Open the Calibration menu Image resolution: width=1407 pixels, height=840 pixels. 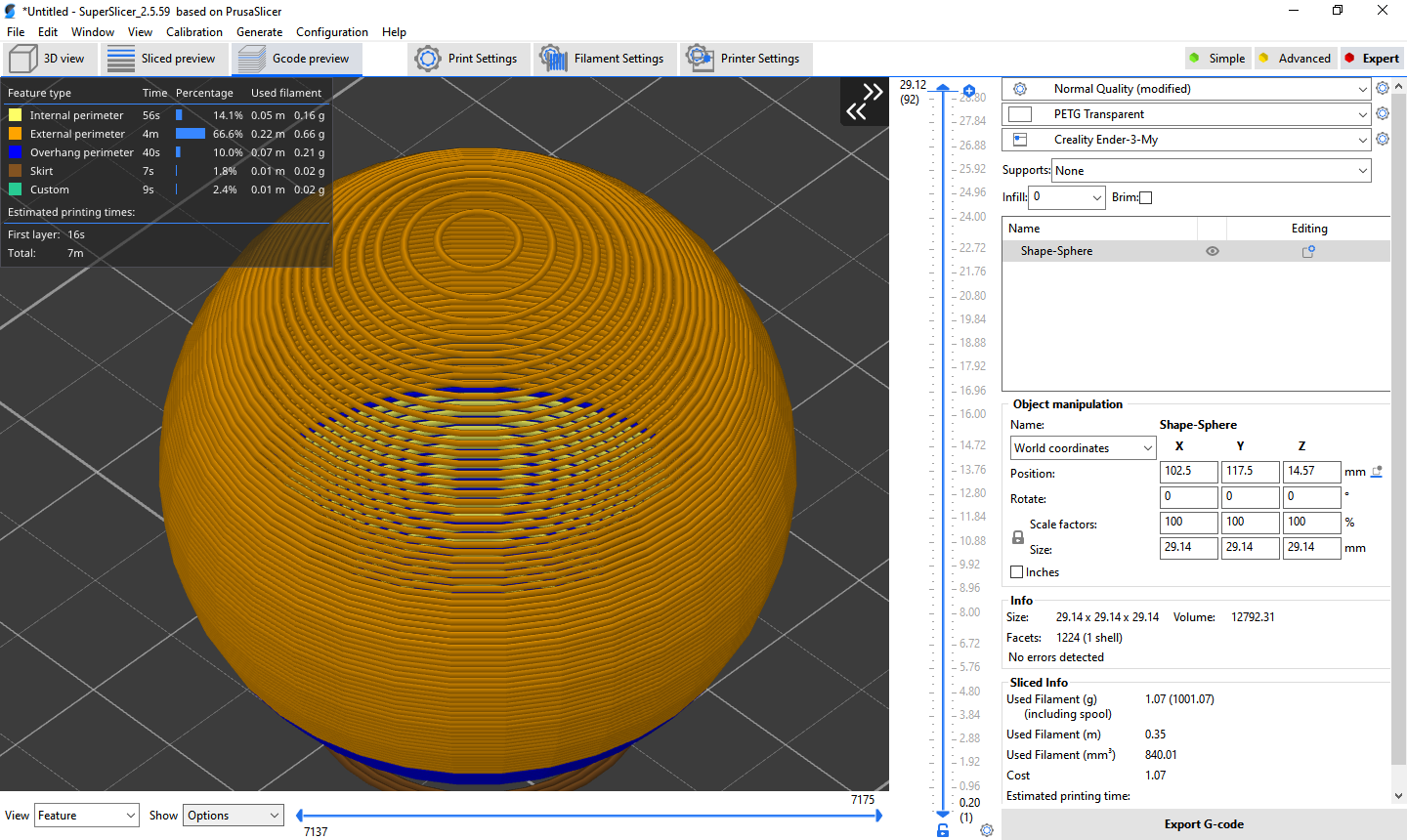(194, 31)
